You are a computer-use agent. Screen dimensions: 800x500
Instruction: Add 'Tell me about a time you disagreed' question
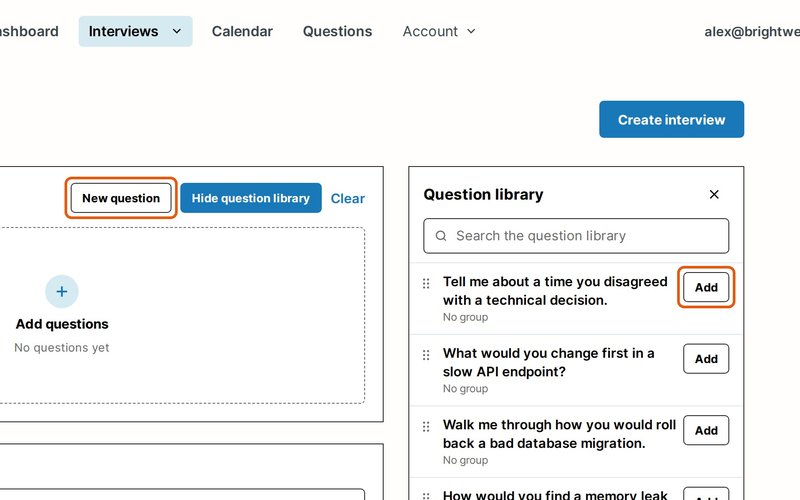tap(706, 287)
